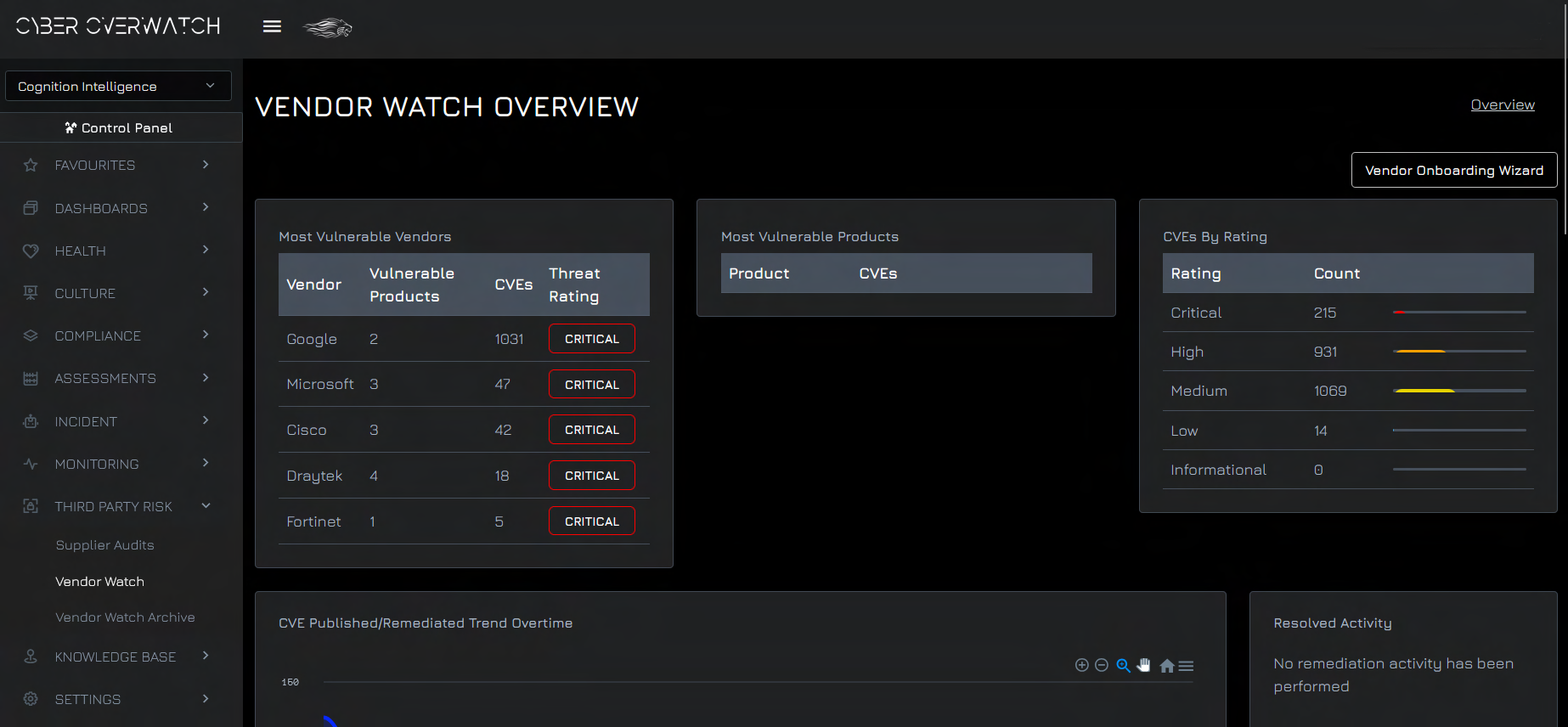Click the Medium count value 1069

pyautogui.click(x=1330, y=391)
